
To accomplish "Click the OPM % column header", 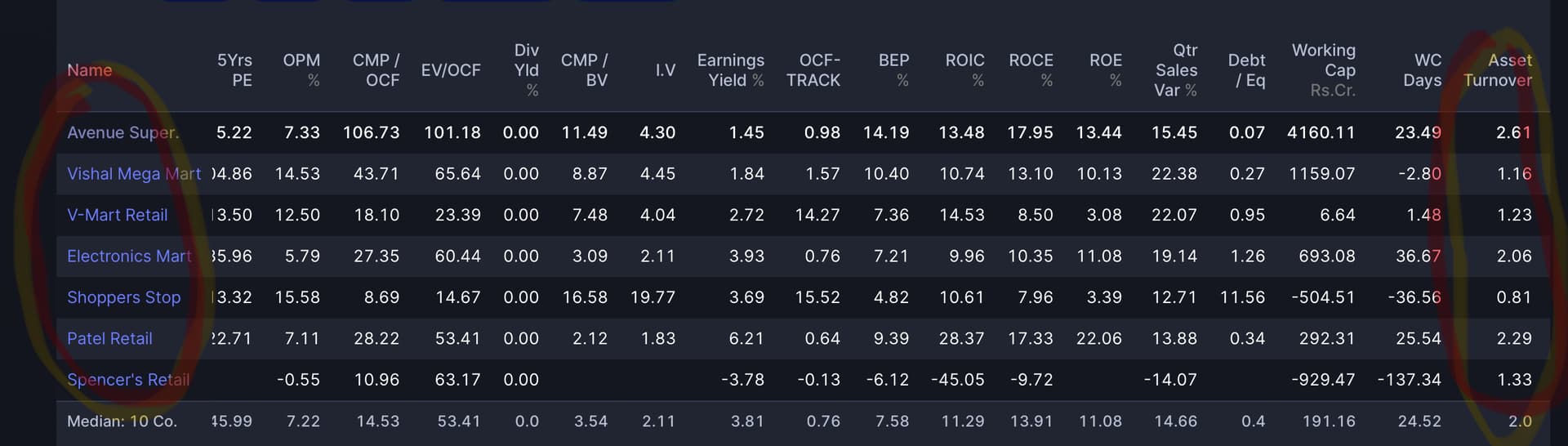I will (x=301, y=70).
